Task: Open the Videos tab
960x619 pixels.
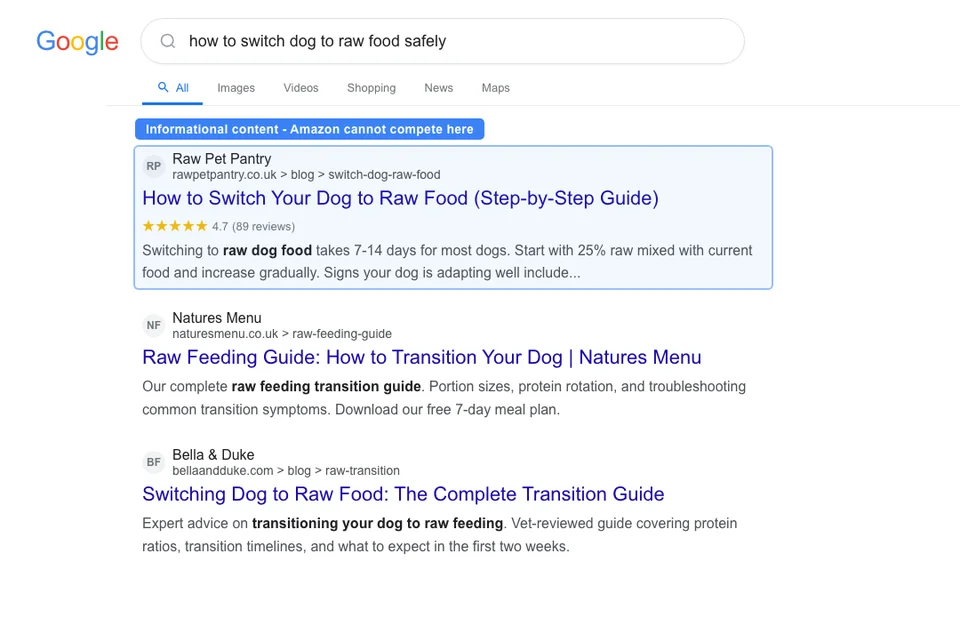Action: 300,88
